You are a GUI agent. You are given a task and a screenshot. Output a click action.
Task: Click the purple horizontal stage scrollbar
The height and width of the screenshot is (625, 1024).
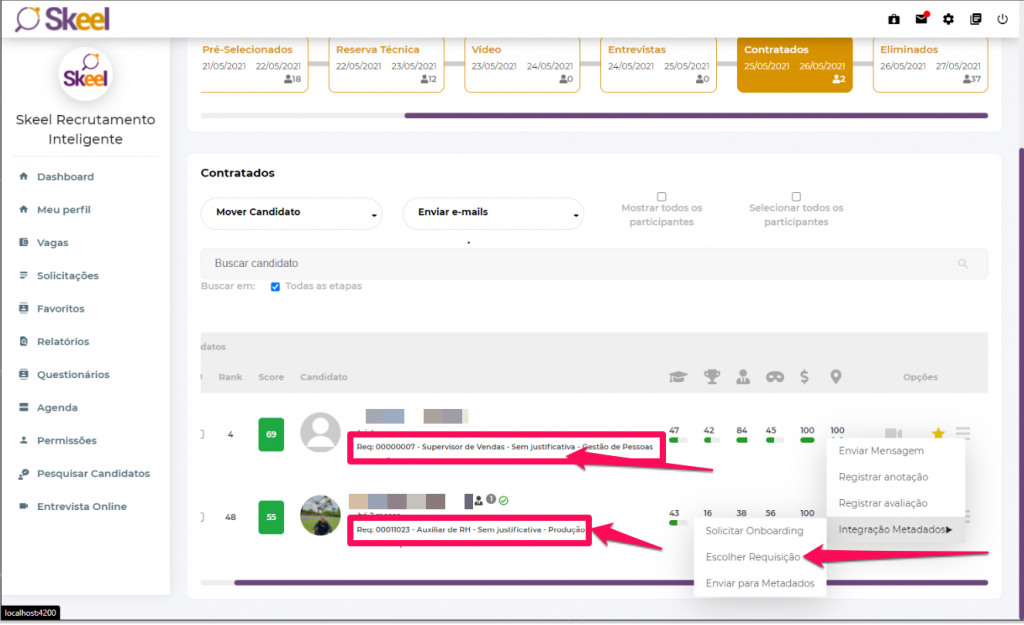pos(695,116)
